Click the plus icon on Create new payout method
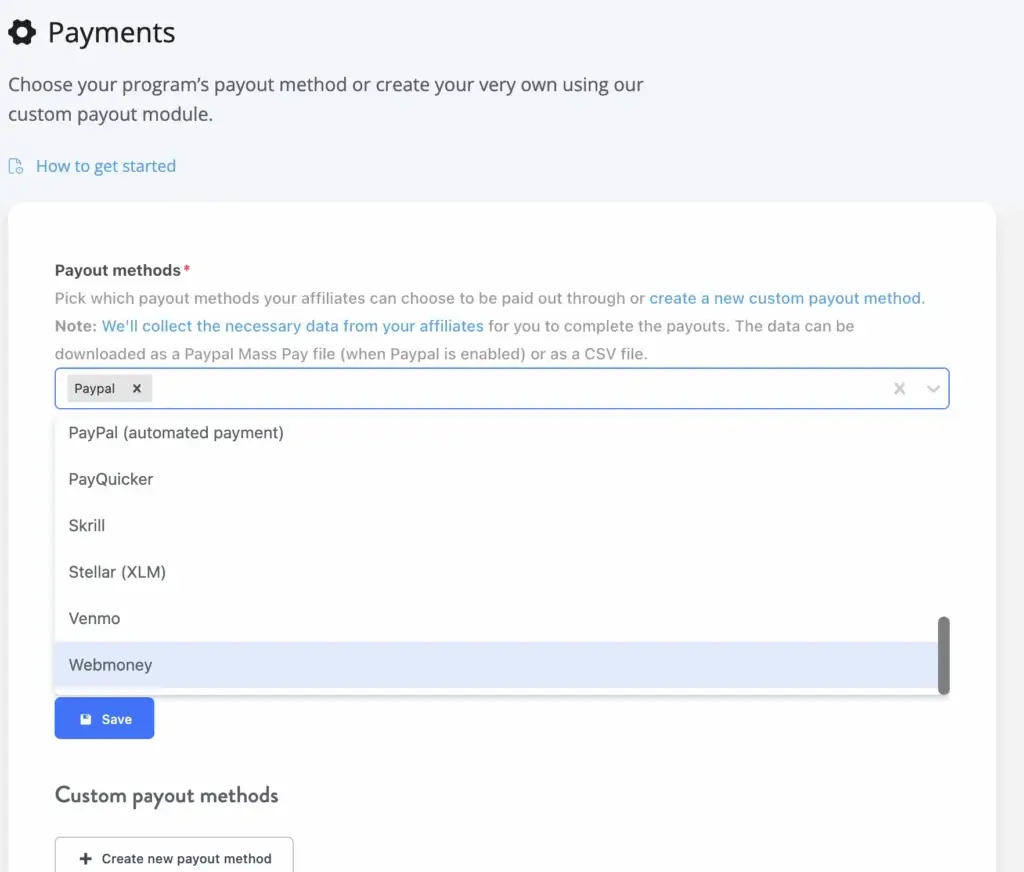 (83, 859)
